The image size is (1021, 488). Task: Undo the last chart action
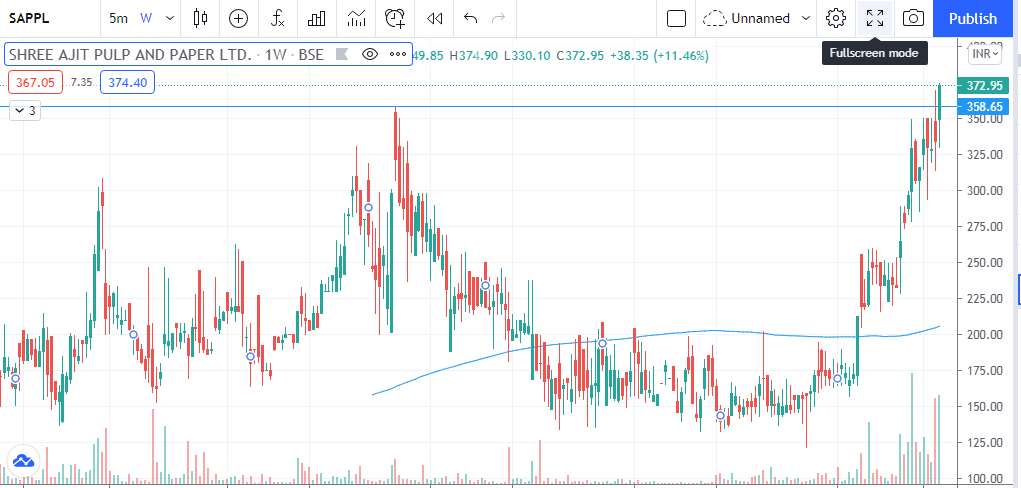[x=470, y=18]
